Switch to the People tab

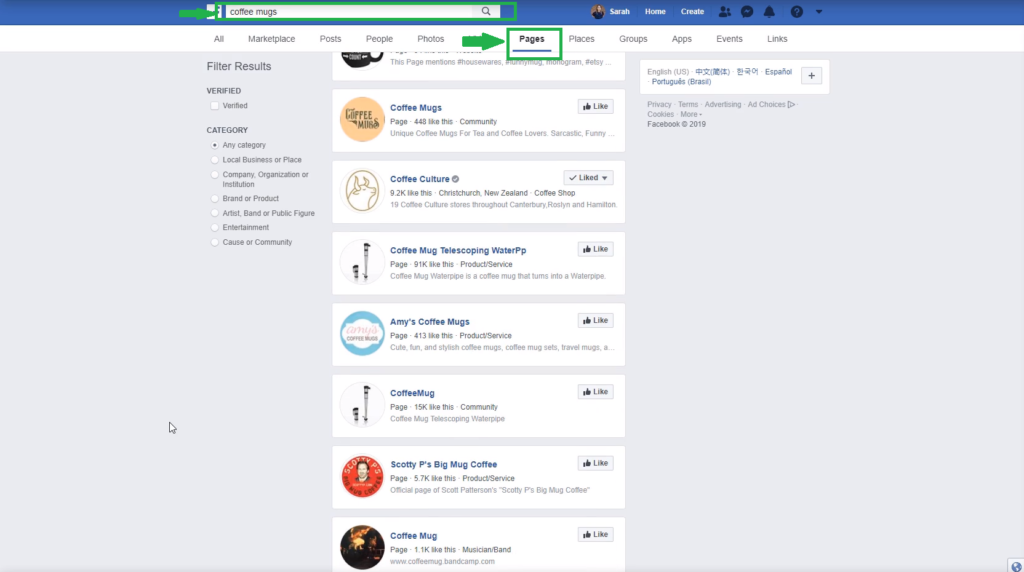pos(379,39)
